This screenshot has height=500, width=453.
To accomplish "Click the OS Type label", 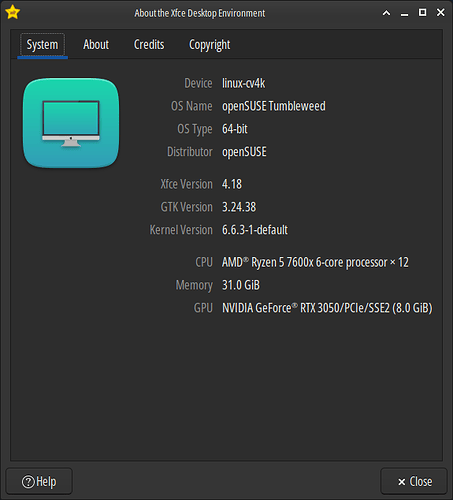I will (x=195, y=129).
